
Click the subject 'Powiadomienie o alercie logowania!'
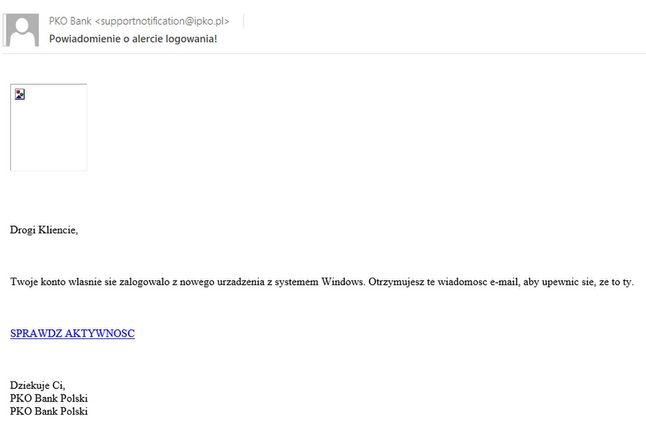(x=133, y=39)
